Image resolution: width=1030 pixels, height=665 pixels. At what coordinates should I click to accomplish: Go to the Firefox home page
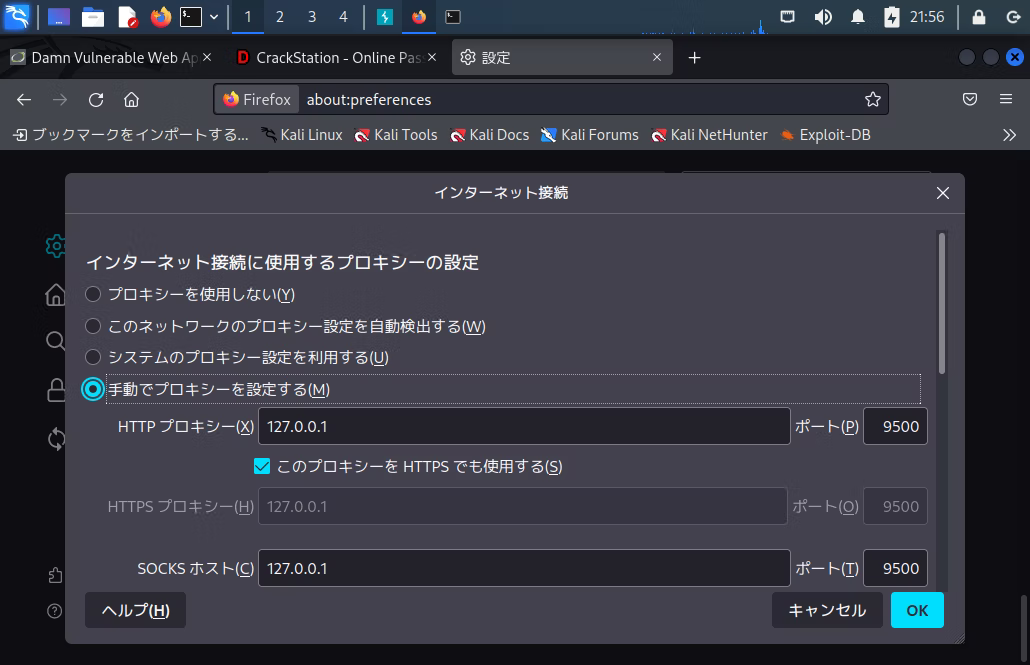(x=131, y=99)
